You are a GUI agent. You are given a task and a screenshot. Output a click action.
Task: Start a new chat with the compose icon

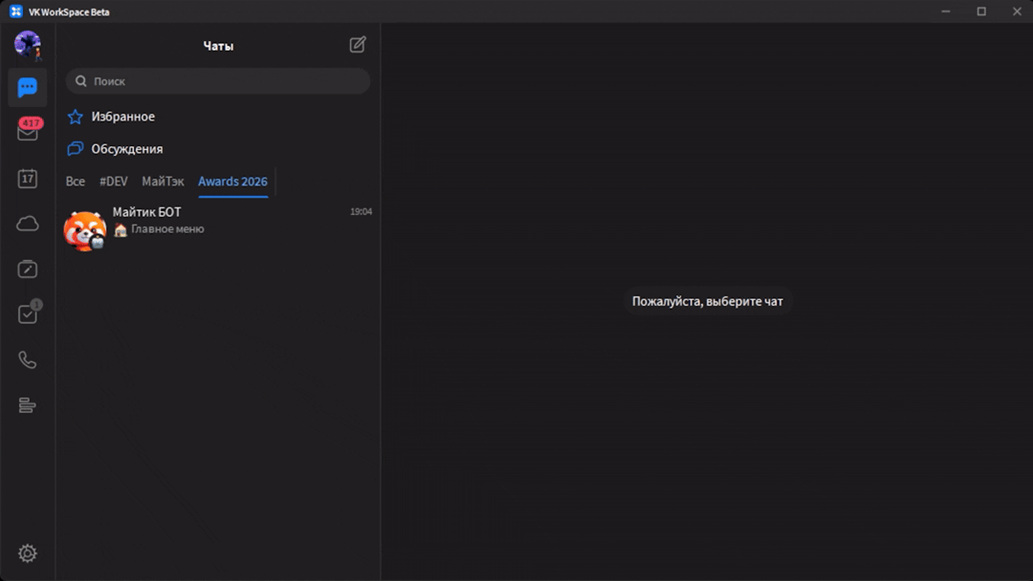click(357, 45)
